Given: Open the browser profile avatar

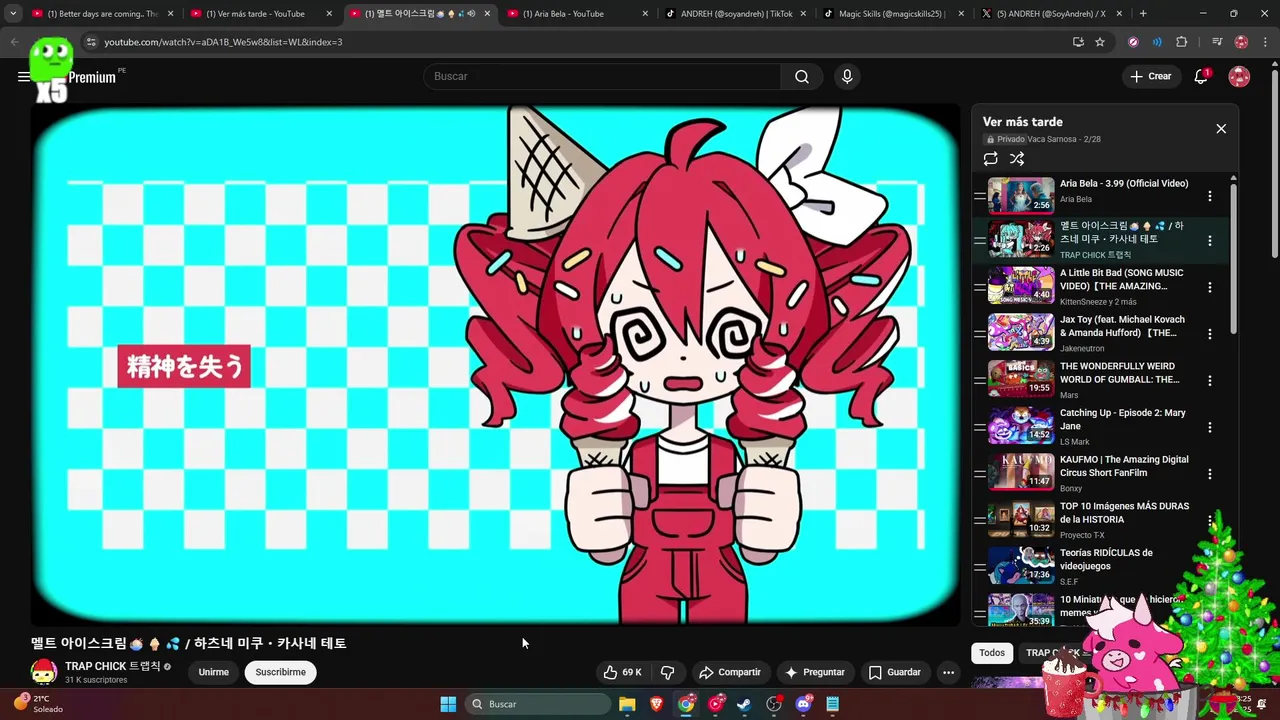Looking at the screenshot, I should (x=1241, y=42).
